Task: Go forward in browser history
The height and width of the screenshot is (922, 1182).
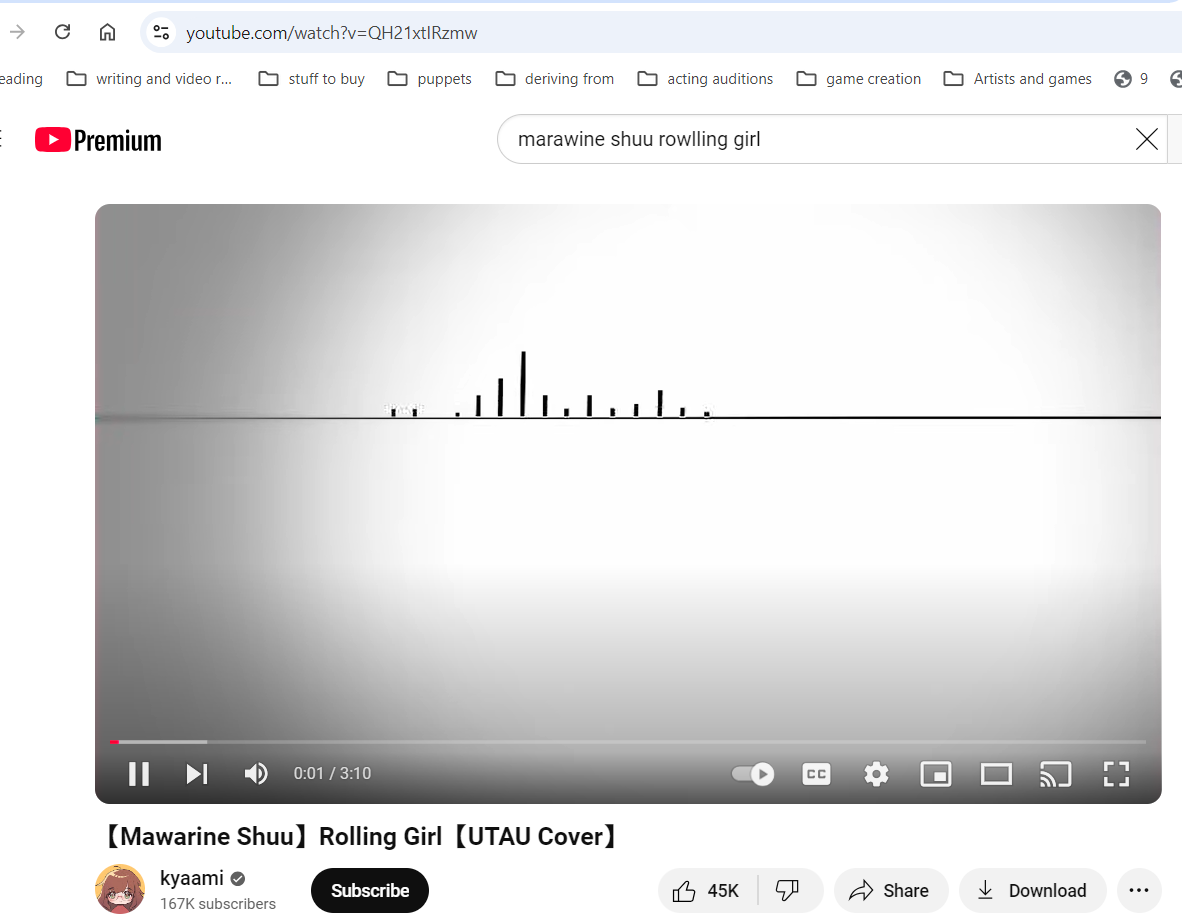Action: tap(17, 32)
